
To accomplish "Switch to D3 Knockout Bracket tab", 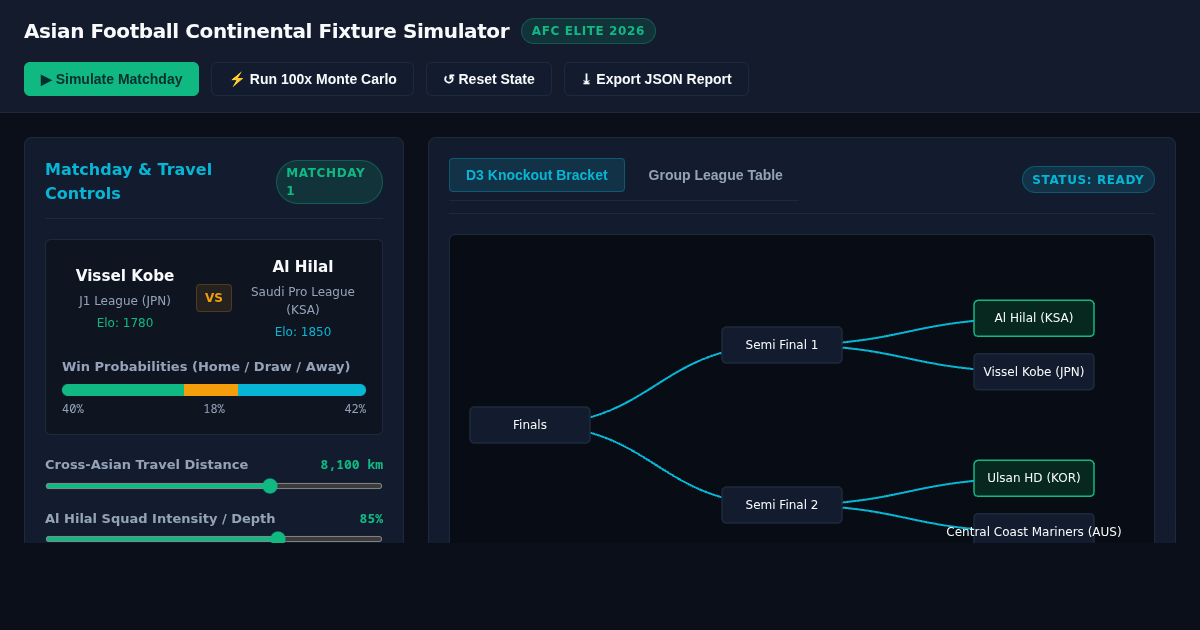I will 537,175.
